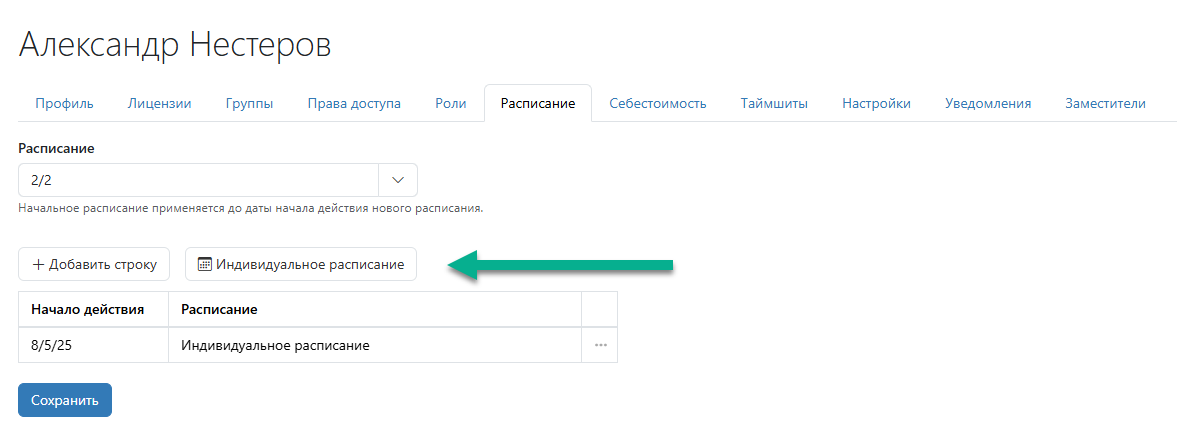Open the three-dots row actions menu

tap(600, 346)
